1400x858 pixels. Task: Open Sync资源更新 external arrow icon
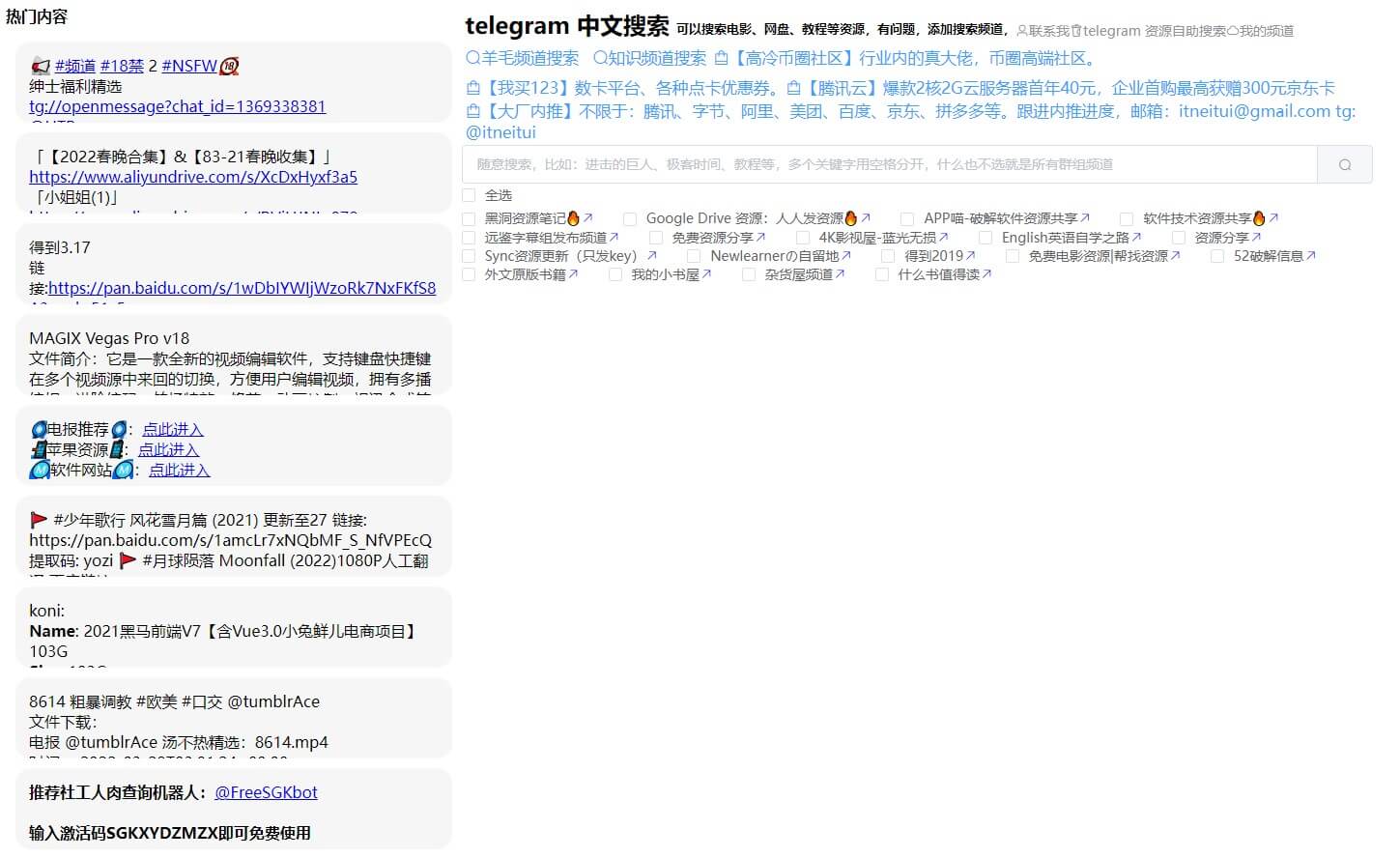click(651, 256)
